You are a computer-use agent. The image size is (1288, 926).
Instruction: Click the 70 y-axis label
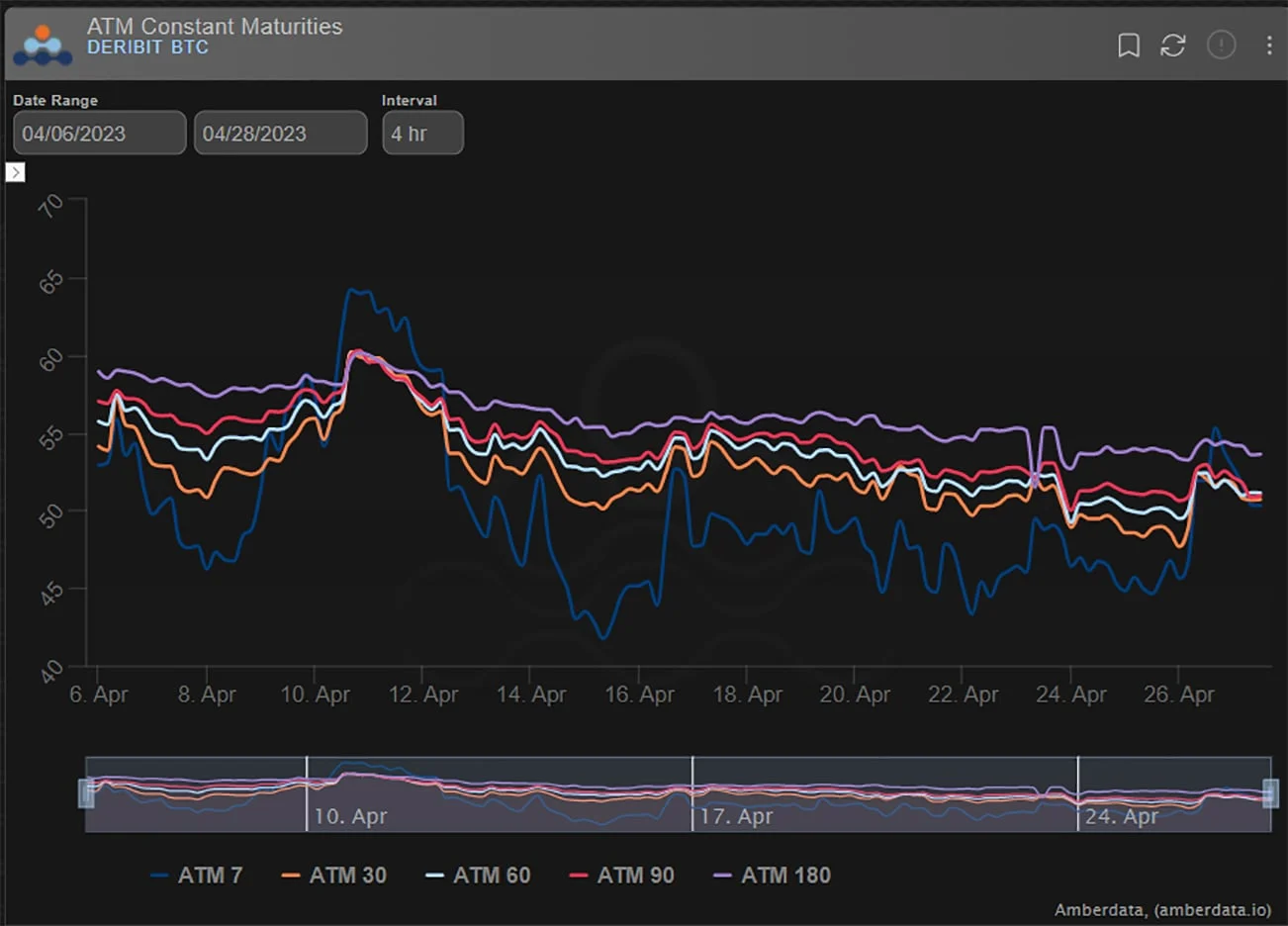click(x=50, y=207)
